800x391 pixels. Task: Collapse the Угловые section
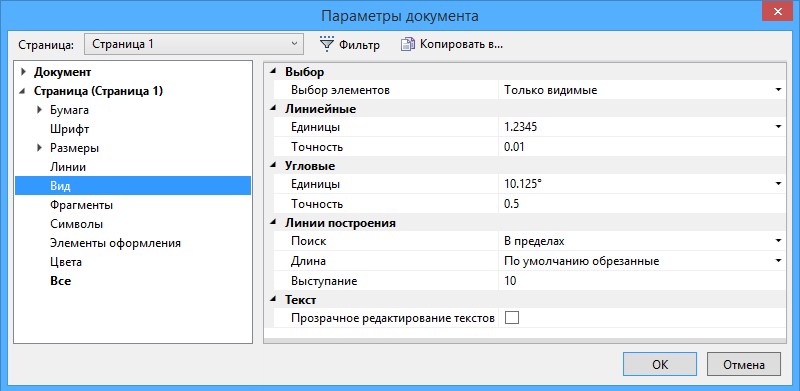[273, 165]
